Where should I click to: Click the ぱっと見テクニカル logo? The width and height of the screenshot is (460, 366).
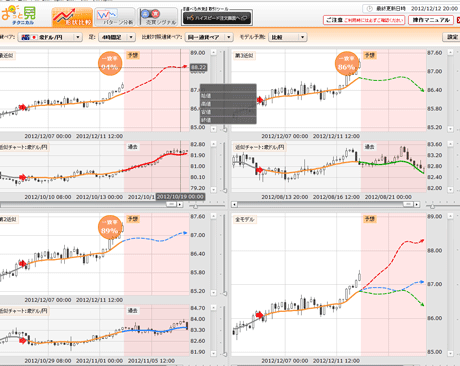tap(19, 15)
